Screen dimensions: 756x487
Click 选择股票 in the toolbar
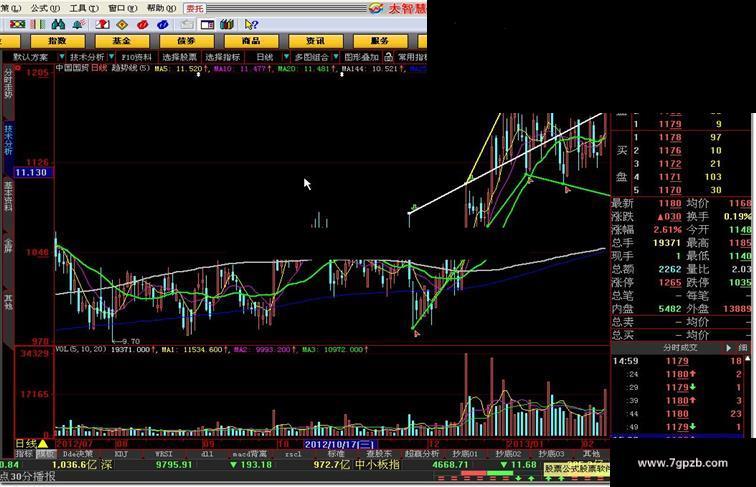(179, 57)
